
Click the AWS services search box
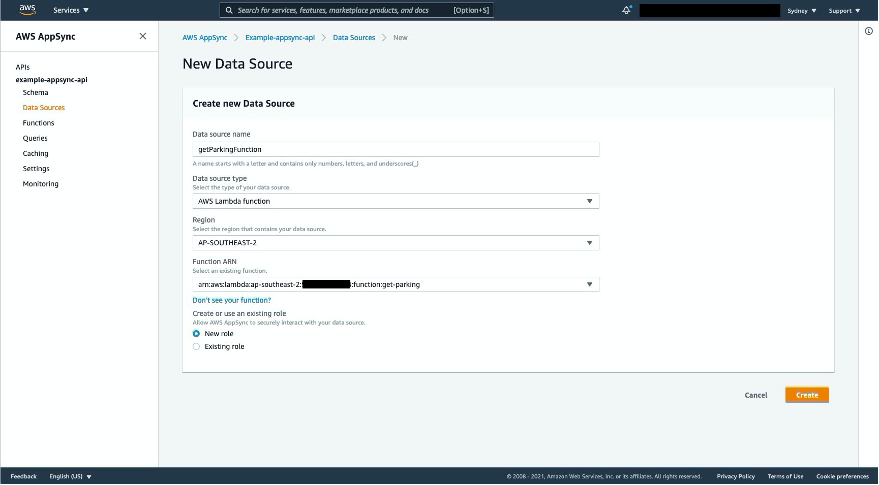click(x=357, y=10)
